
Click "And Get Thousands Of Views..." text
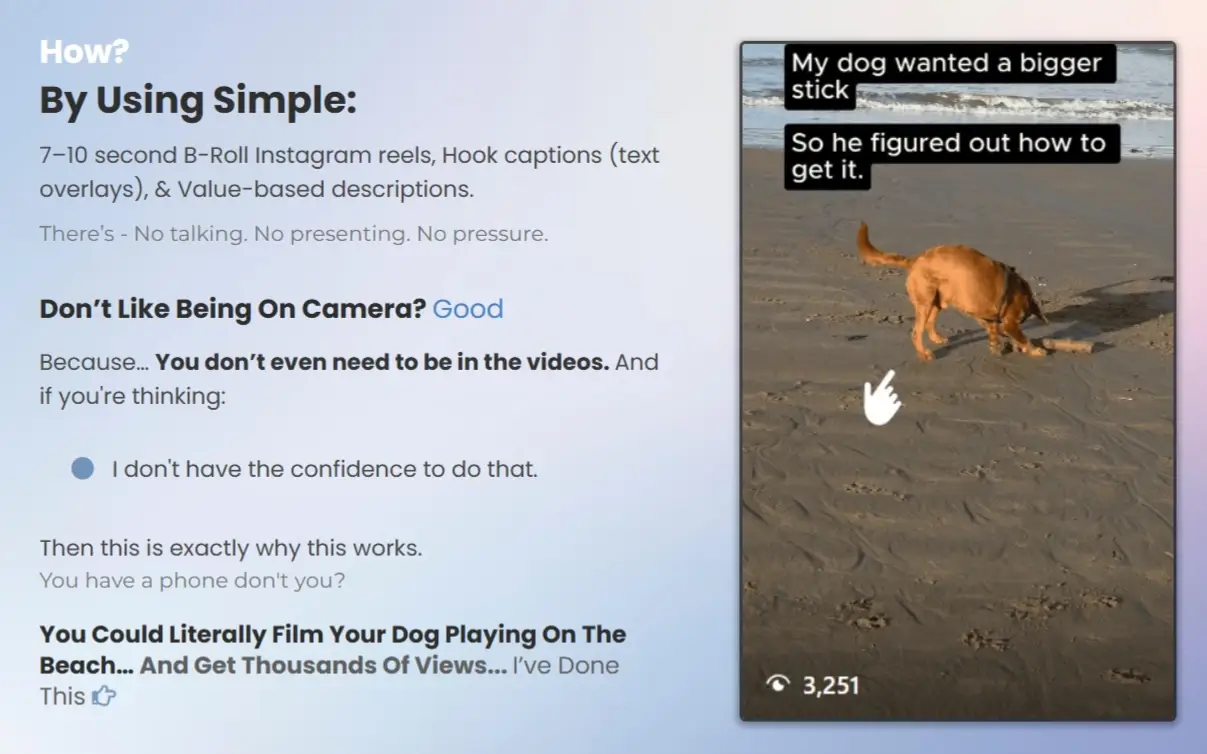click(323, 666)
